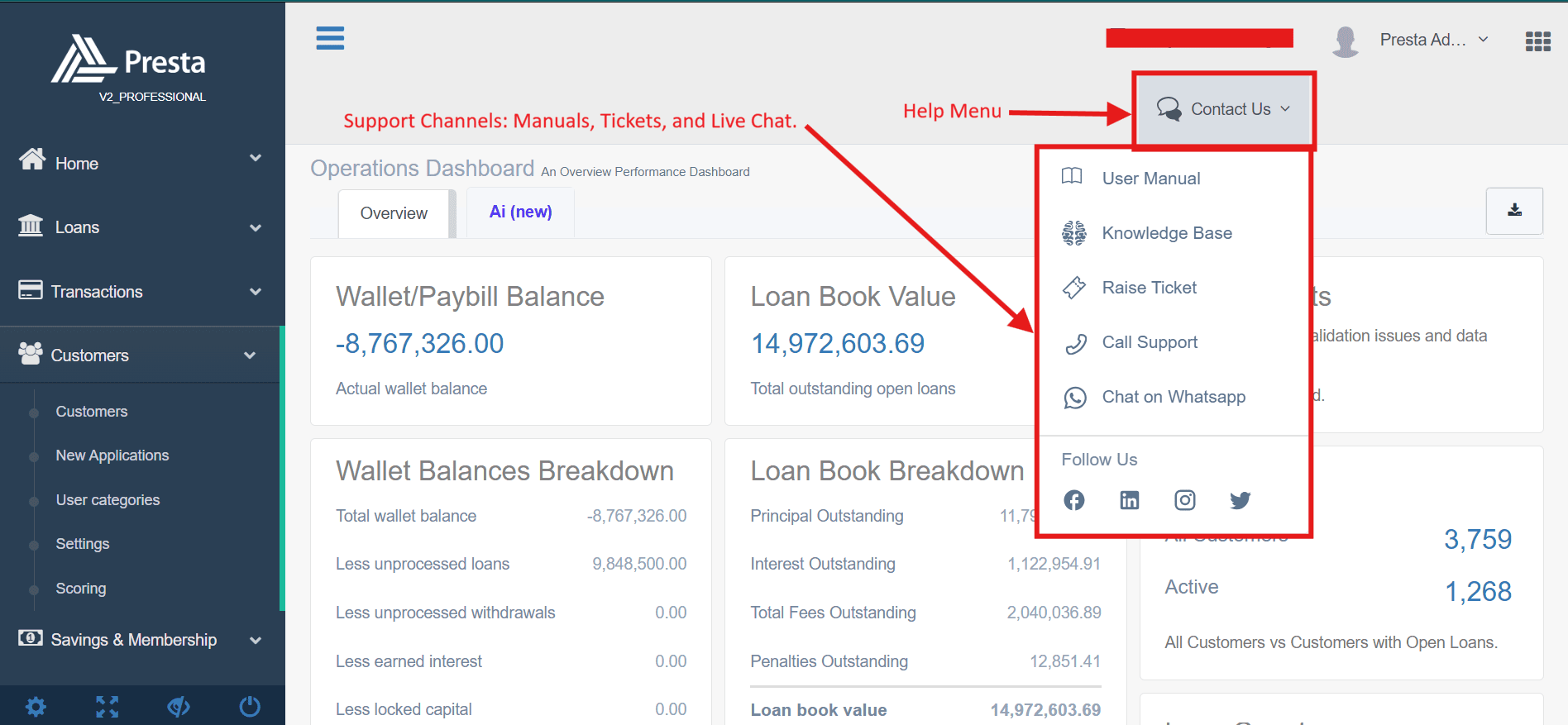Image resolution: width=1568 pixels, height=725 pixels.
Task: Click the Contact Us chat bubble icon
Action: click(1169, 109)
